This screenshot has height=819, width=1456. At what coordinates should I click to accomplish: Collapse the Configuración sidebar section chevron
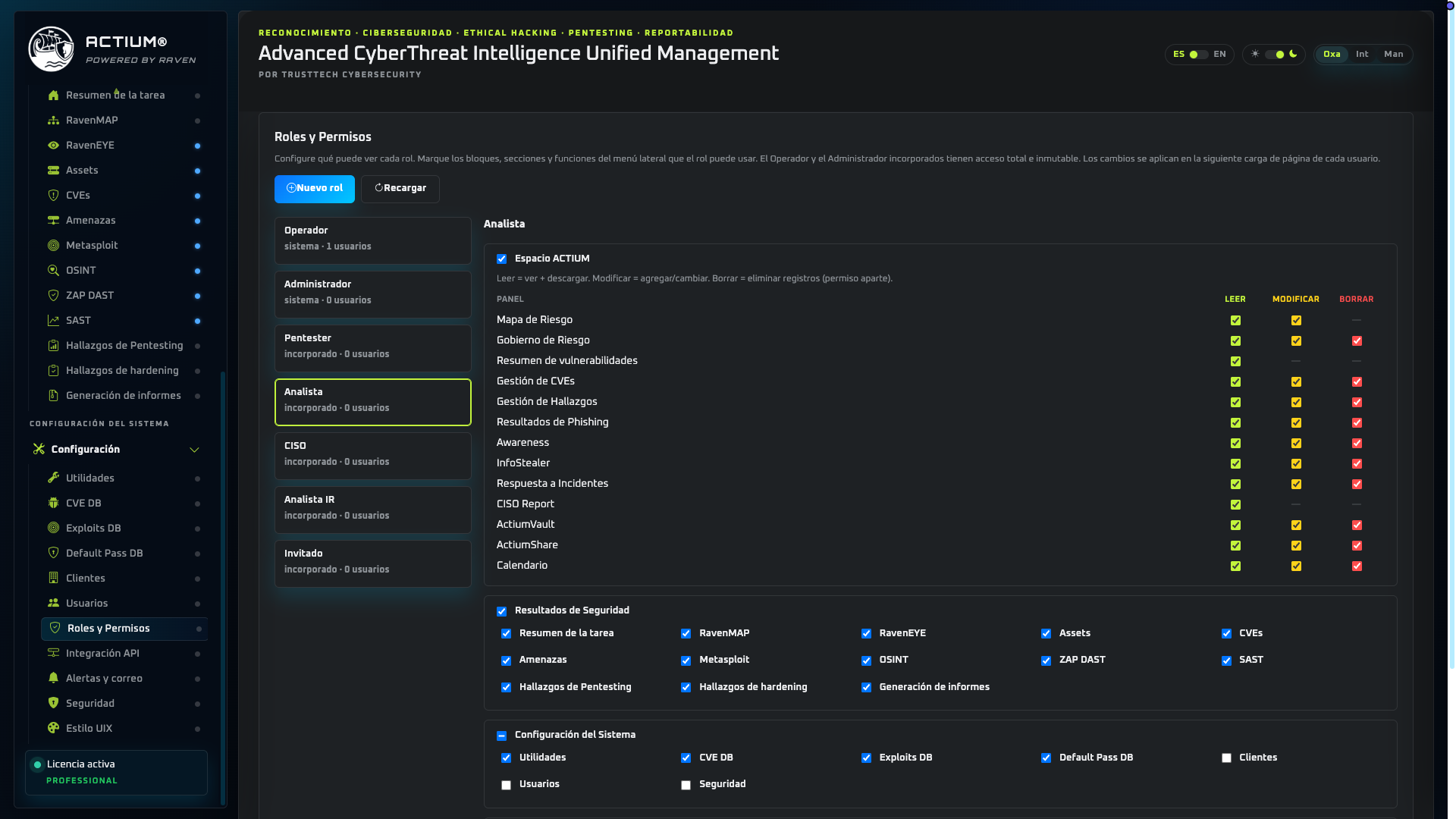[x=194, y=450]
